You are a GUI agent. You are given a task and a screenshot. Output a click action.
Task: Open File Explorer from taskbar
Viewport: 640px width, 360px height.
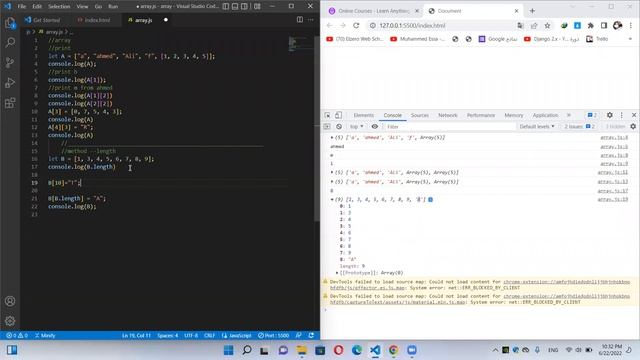tap(302, 350)
